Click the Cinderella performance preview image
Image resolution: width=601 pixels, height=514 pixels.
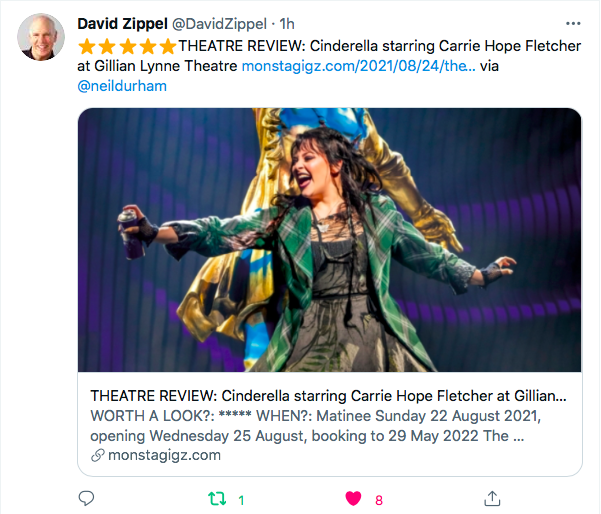tap(330, 240)
